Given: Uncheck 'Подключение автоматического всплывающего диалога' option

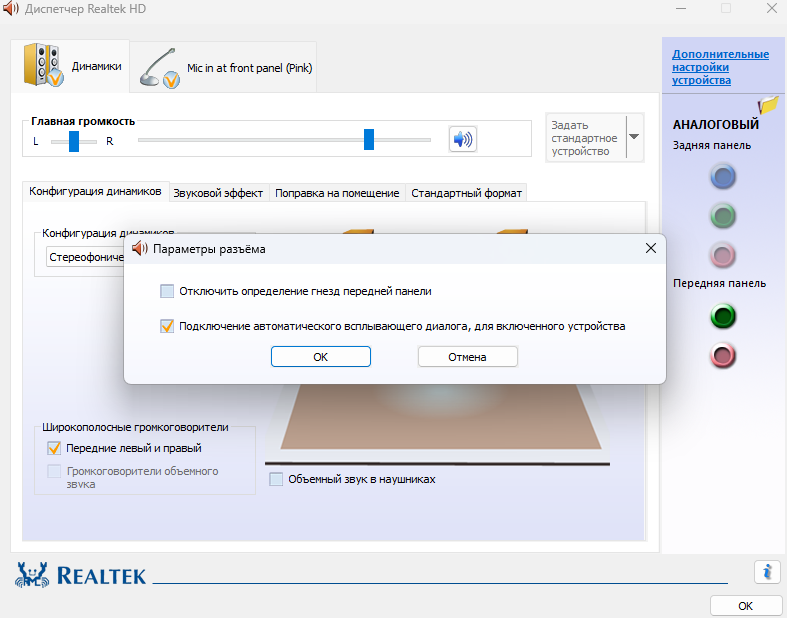Looking at the screenshot, I should point(167,326).
